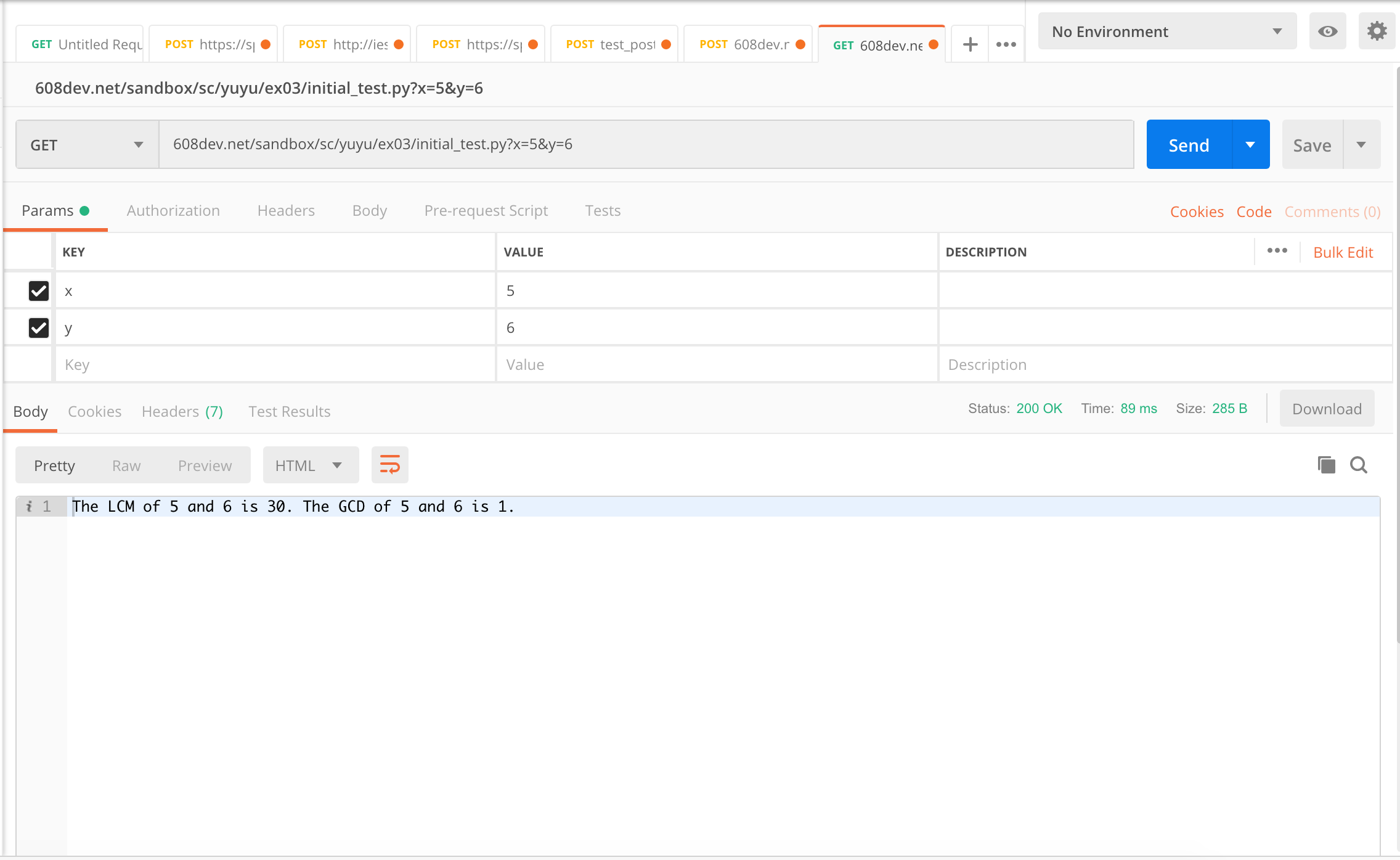
Task: Uncheck the x parameter checkbox
Action: click(39, 290)
